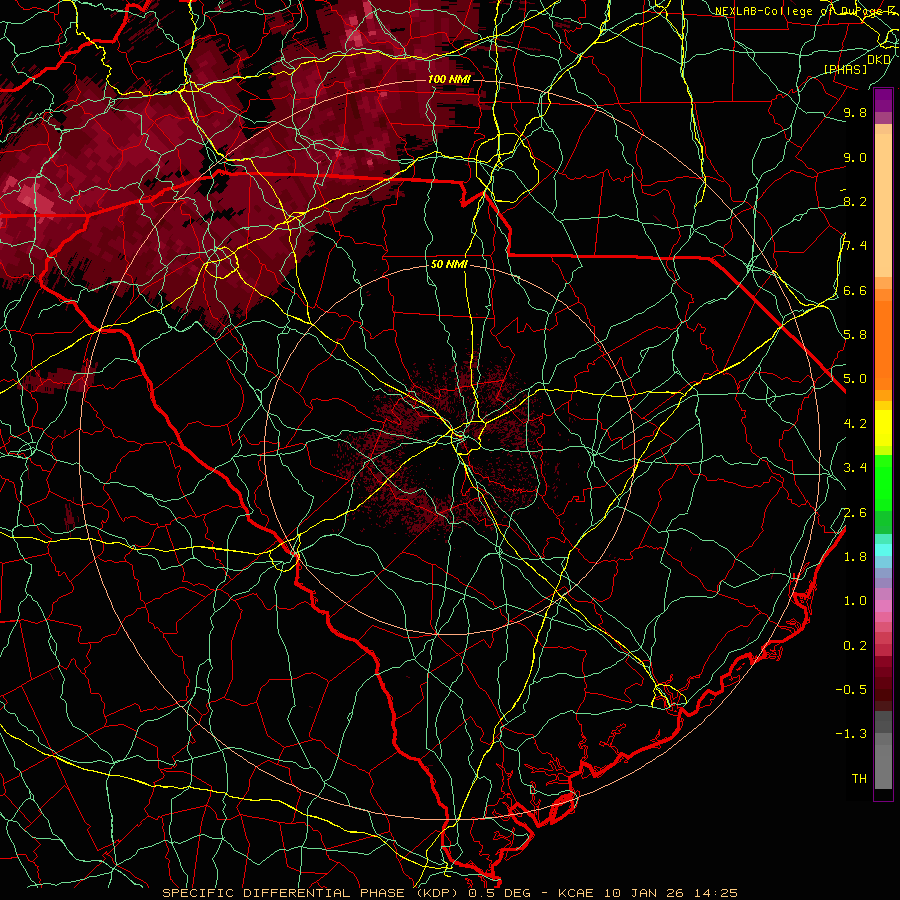Click the TH threshold label
Viewport: 900px width, 900px height.
click(x=859, y=779)
